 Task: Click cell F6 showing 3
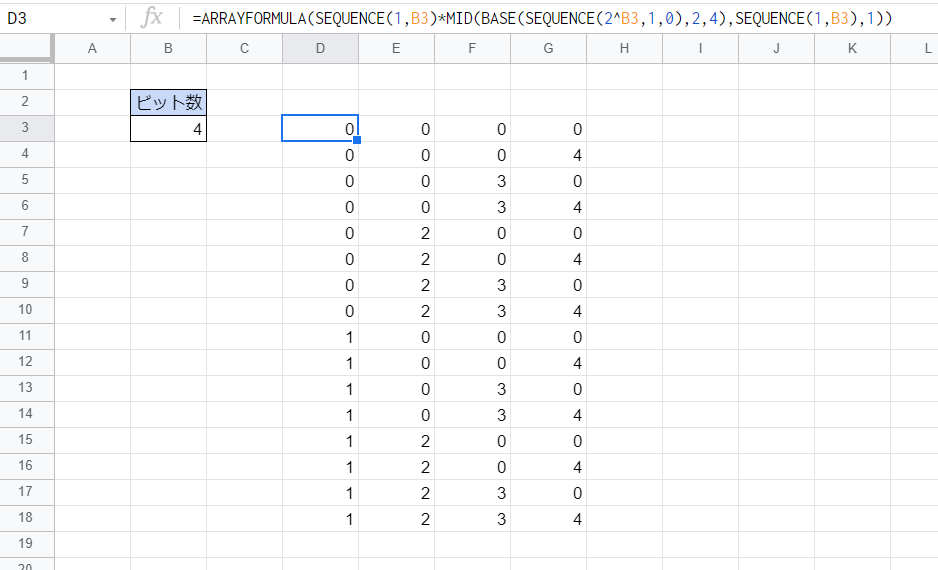(x=472, y=207)
